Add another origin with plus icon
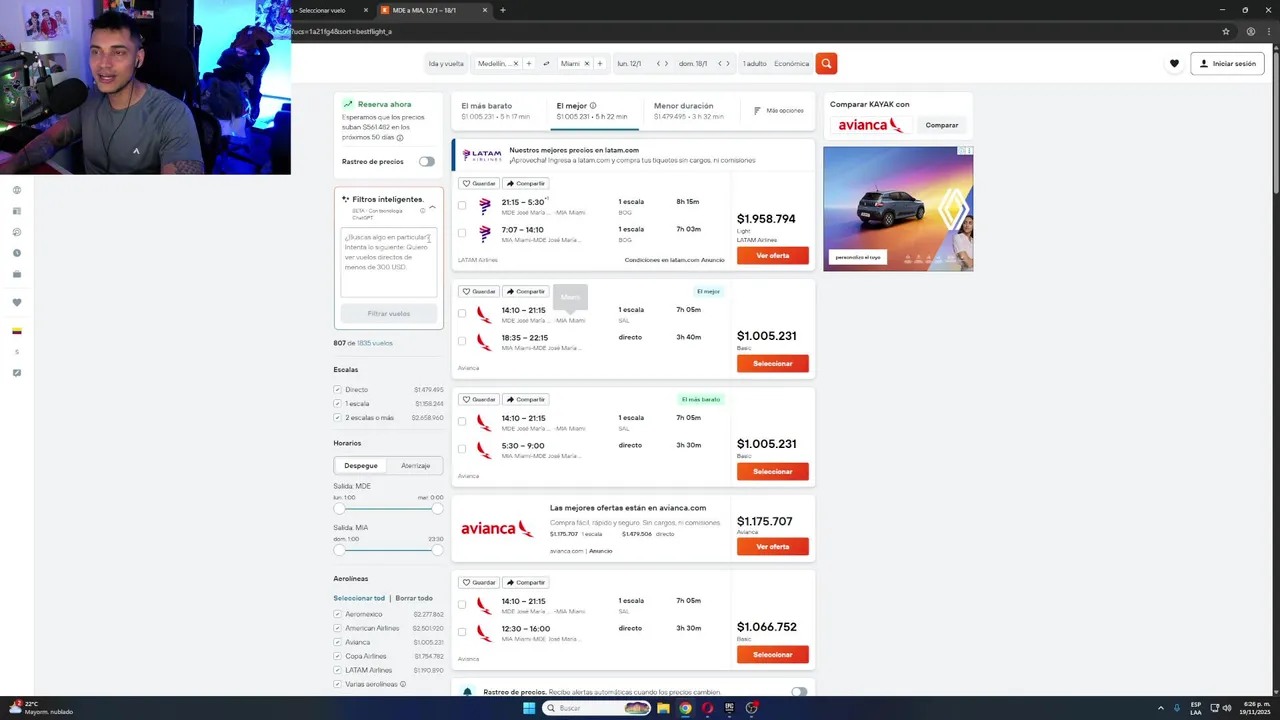The height and width of the screenshot is (720, 1280). pos(529,63)
